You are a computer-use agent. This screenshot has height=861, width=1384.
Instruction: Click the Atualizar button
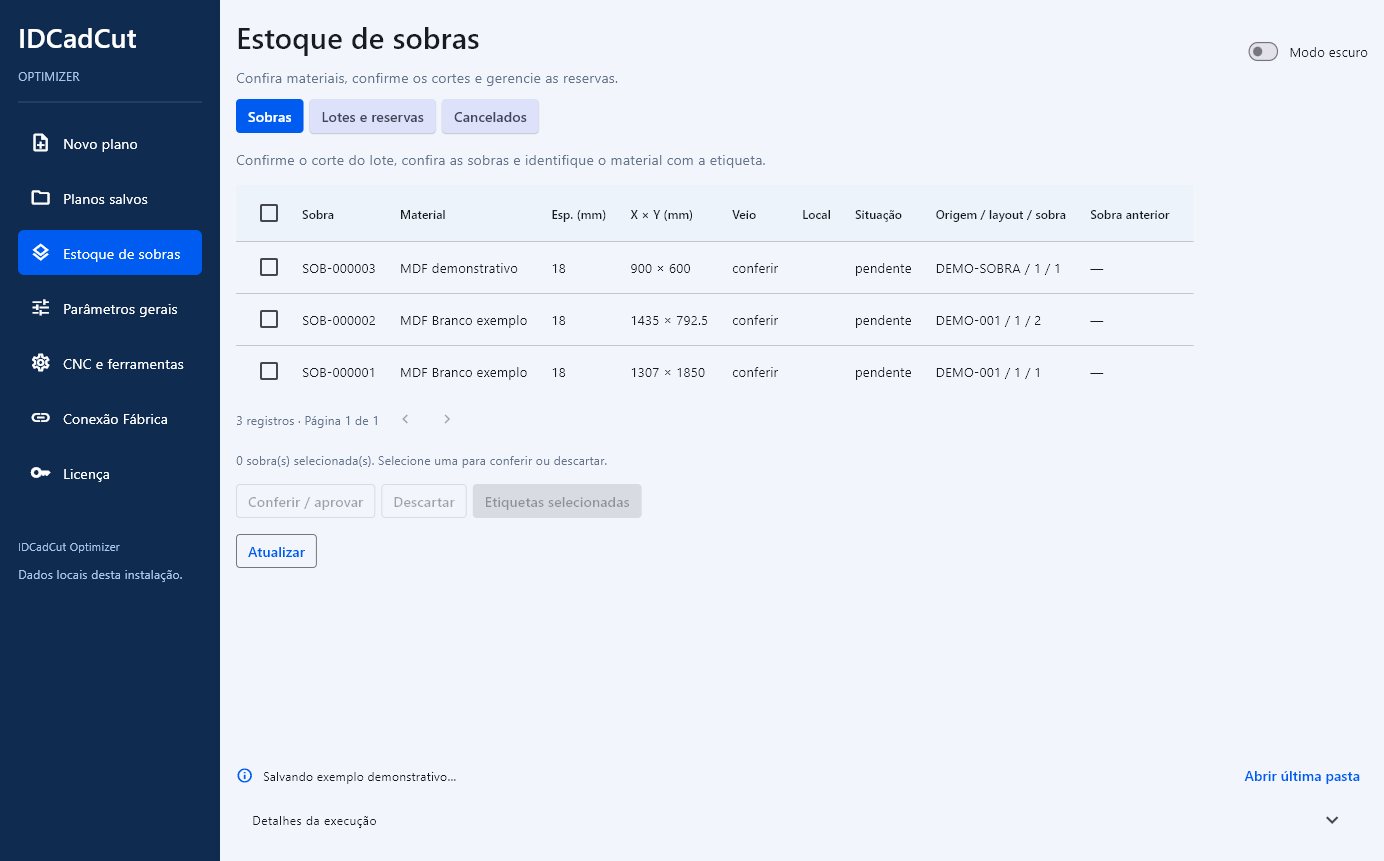pos(276,551)
